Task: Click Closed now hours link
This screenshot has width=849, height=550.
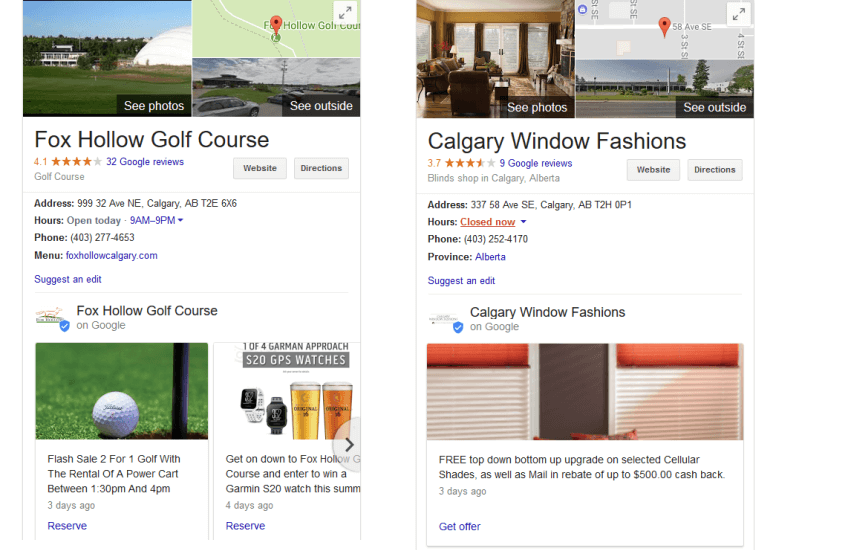Action: click(x=487, y=222)
